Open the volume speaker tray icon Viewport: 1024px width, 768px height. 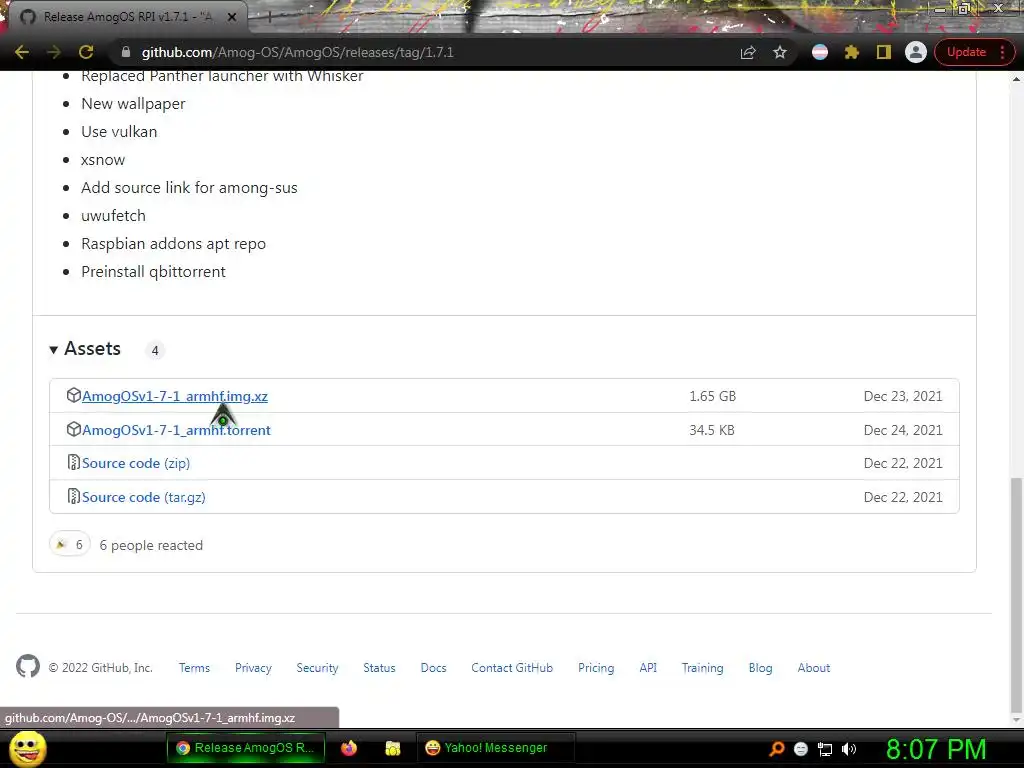848,749
